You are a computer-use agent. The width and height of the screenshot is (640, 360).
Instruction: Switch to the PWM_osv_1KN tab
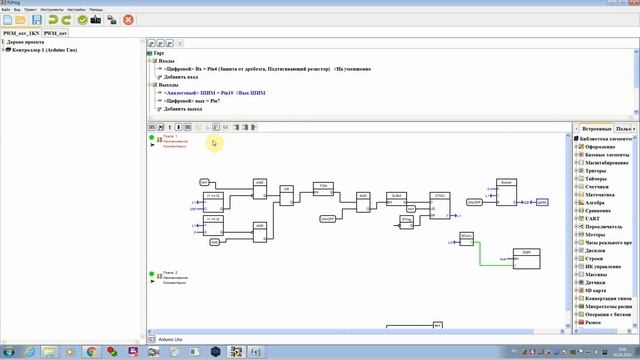21,33
